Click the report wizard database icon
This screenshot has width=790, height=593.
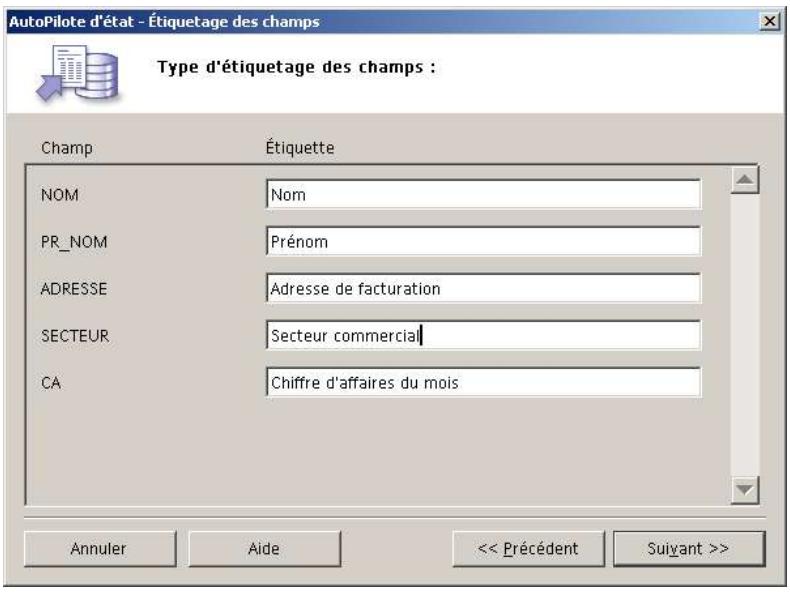tap(79, 73)
